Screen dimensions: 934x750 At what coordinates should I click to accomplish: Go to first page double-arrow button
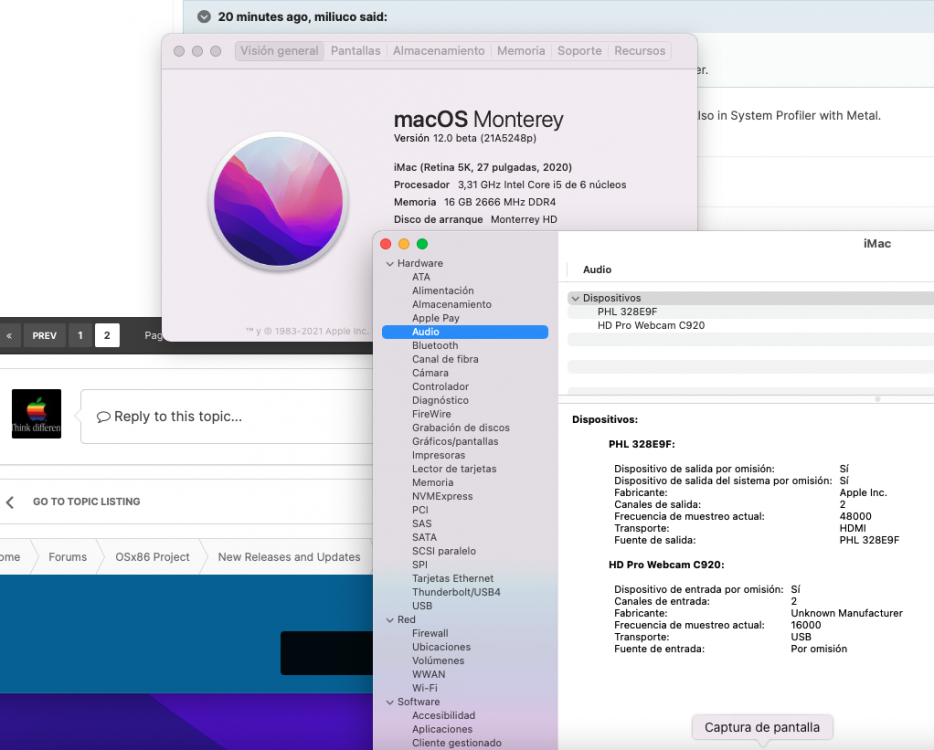click(x=9, y=335)
